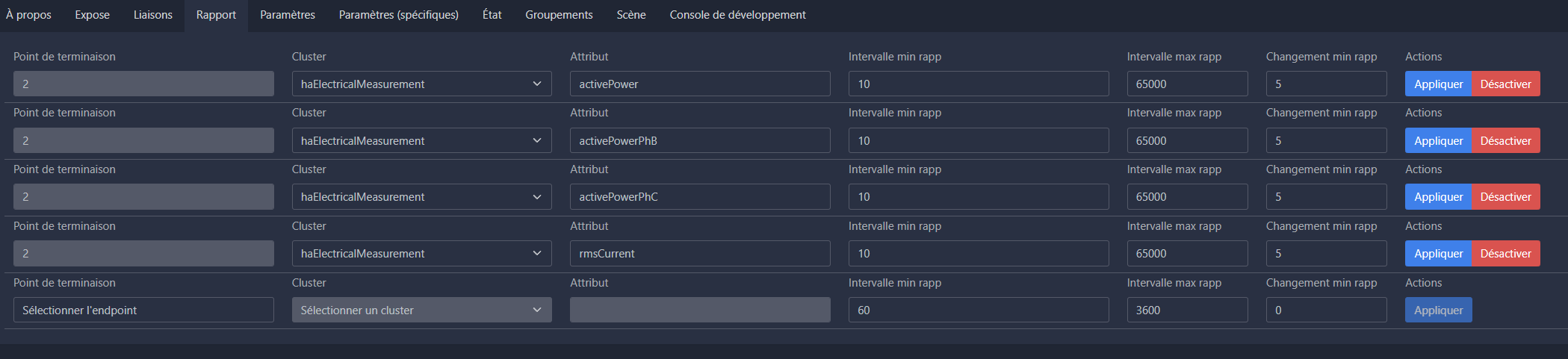Open the Paramètres (spécifiques) tab
The width and height of the screenshot is (1568, 359).
[x=398, y=15]
